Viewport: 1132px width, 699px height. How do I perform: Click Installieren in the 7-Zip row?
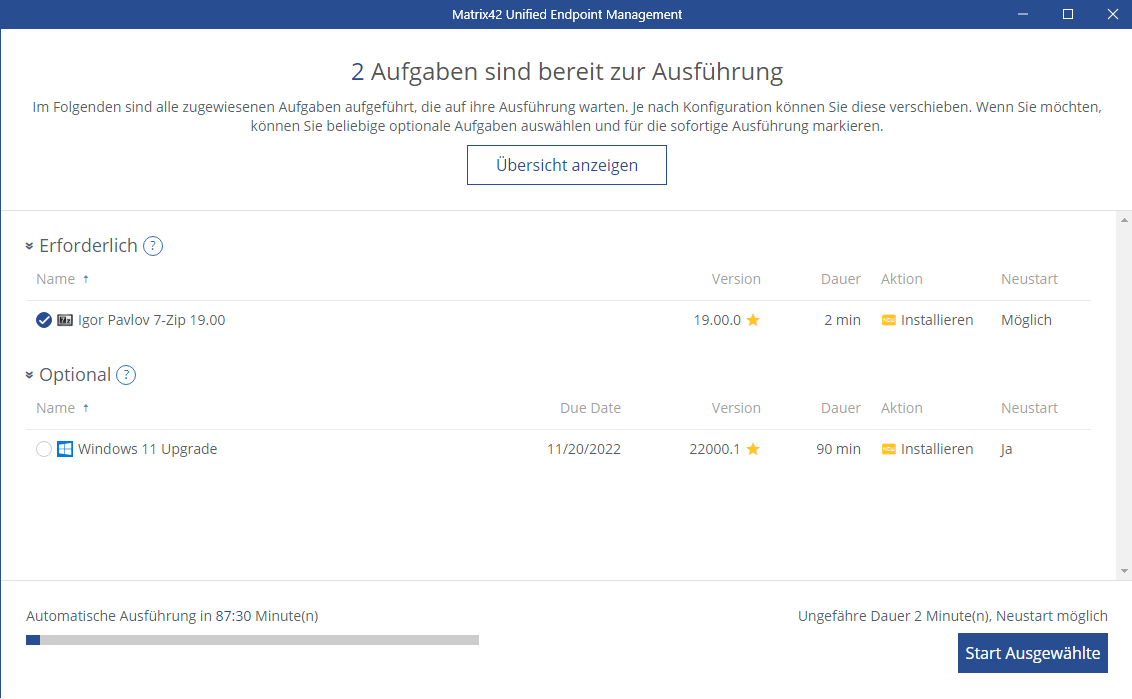(x=936, y=320)
